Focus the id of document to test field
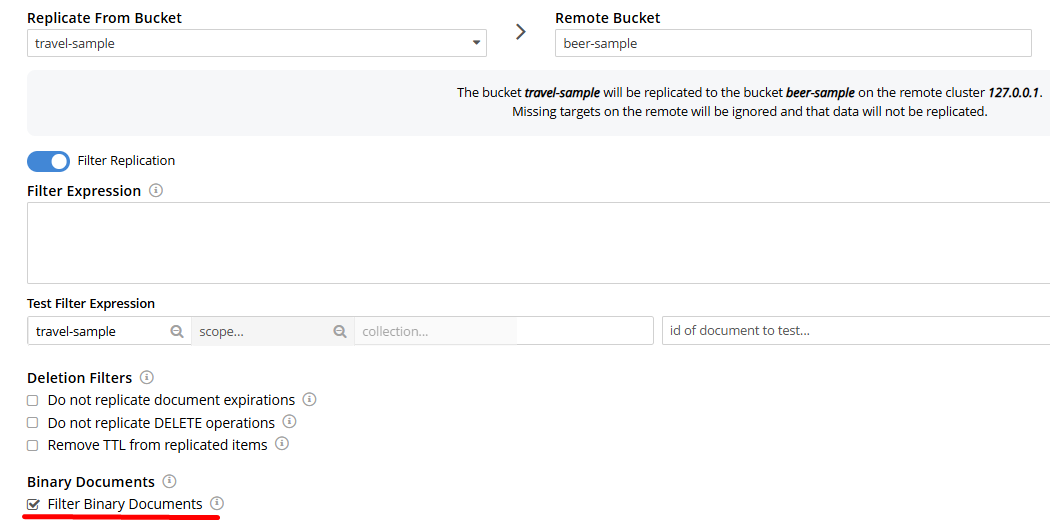The height and width of the screenshot is (528, 1050). pos(856,330)
